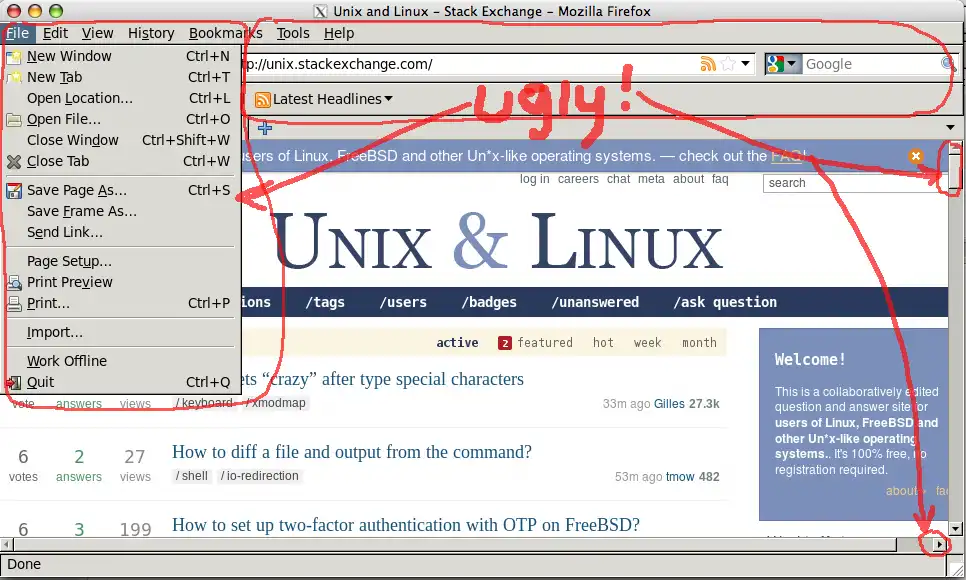The image size is (966, 580).
Task: Click the log in link
Action: (534, 179)
